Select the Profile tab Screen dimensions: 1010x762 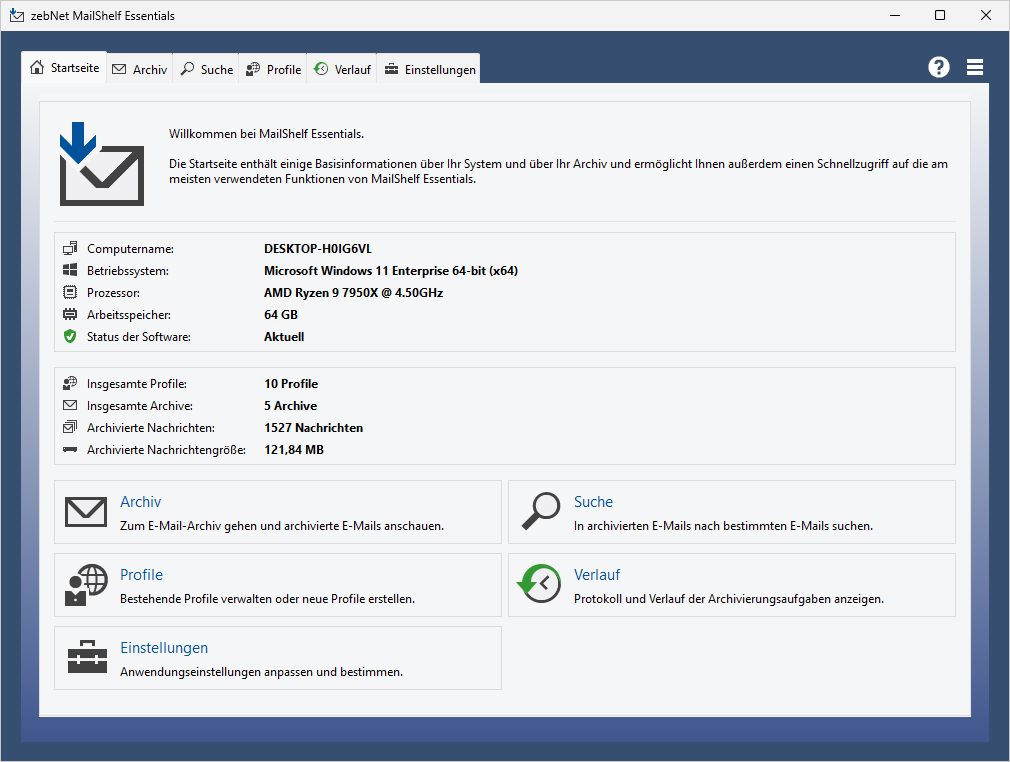[x=273, y=69]
